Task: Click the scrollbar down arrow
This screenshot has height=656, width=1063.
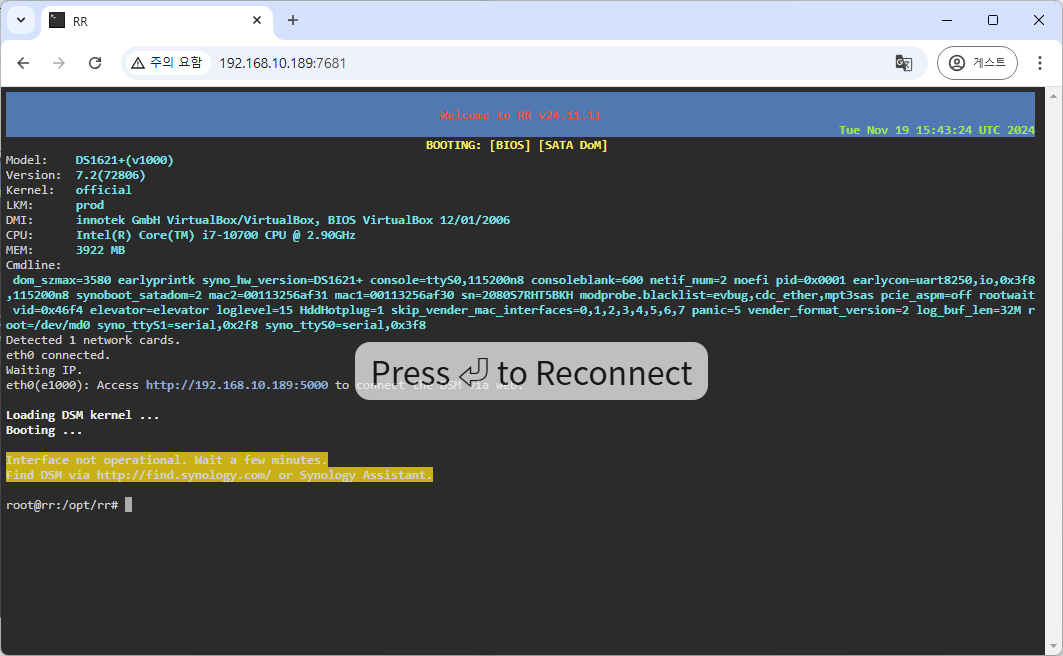Action: pyautogui.click(x=1053, y=646)
